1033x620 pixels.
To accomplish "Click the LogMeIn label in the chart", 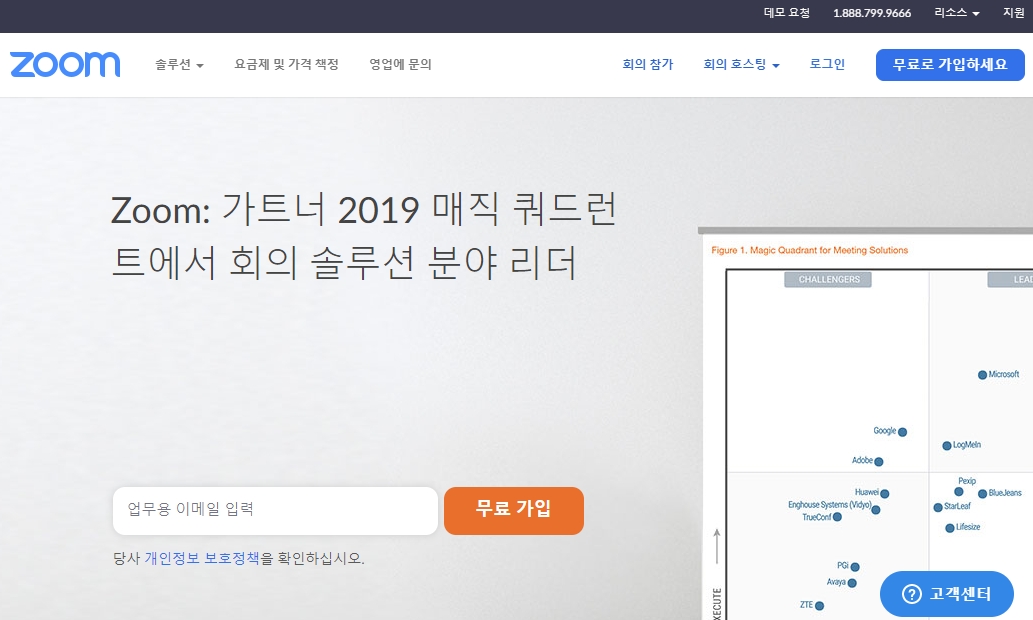I will (x=966, y=445).
